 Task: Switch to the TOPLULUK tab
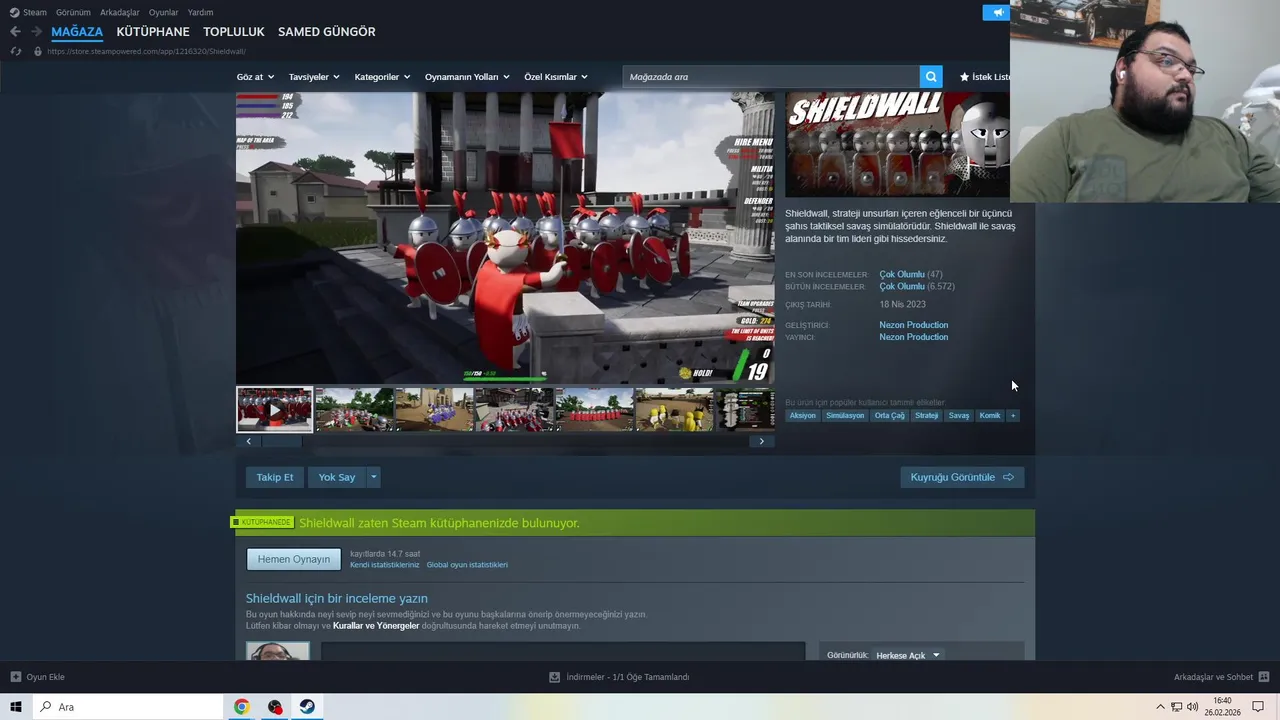point(234,32)
